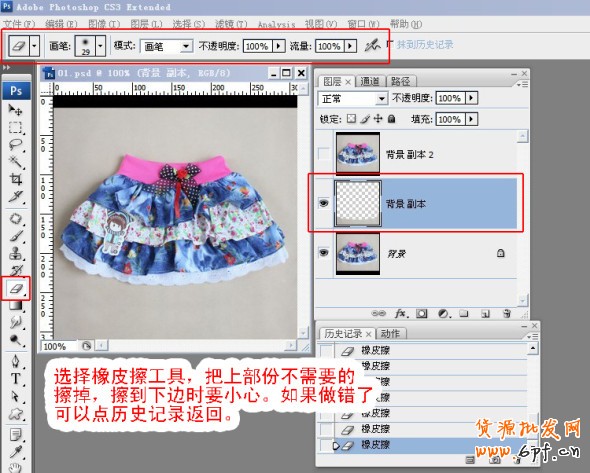Select the Magic Wand tool
The height and width of the screenshot is (473, 590).
pos(16,162)
